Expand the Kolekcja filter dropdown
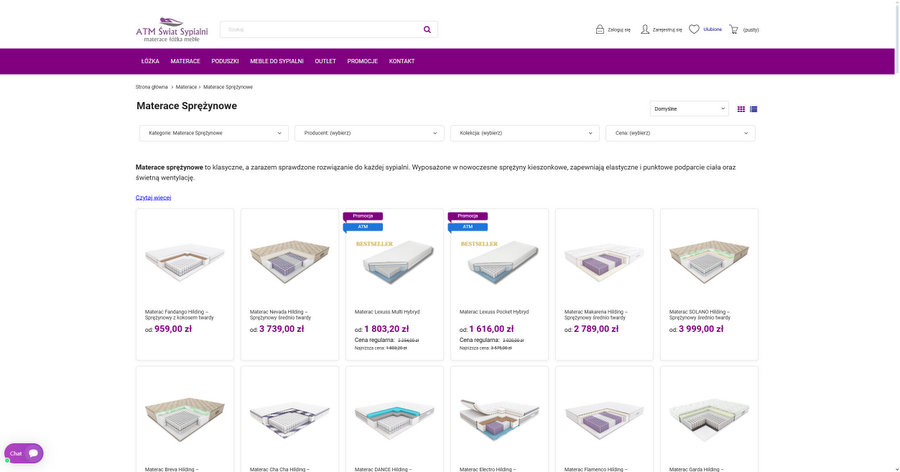 (x=525, y=133)
